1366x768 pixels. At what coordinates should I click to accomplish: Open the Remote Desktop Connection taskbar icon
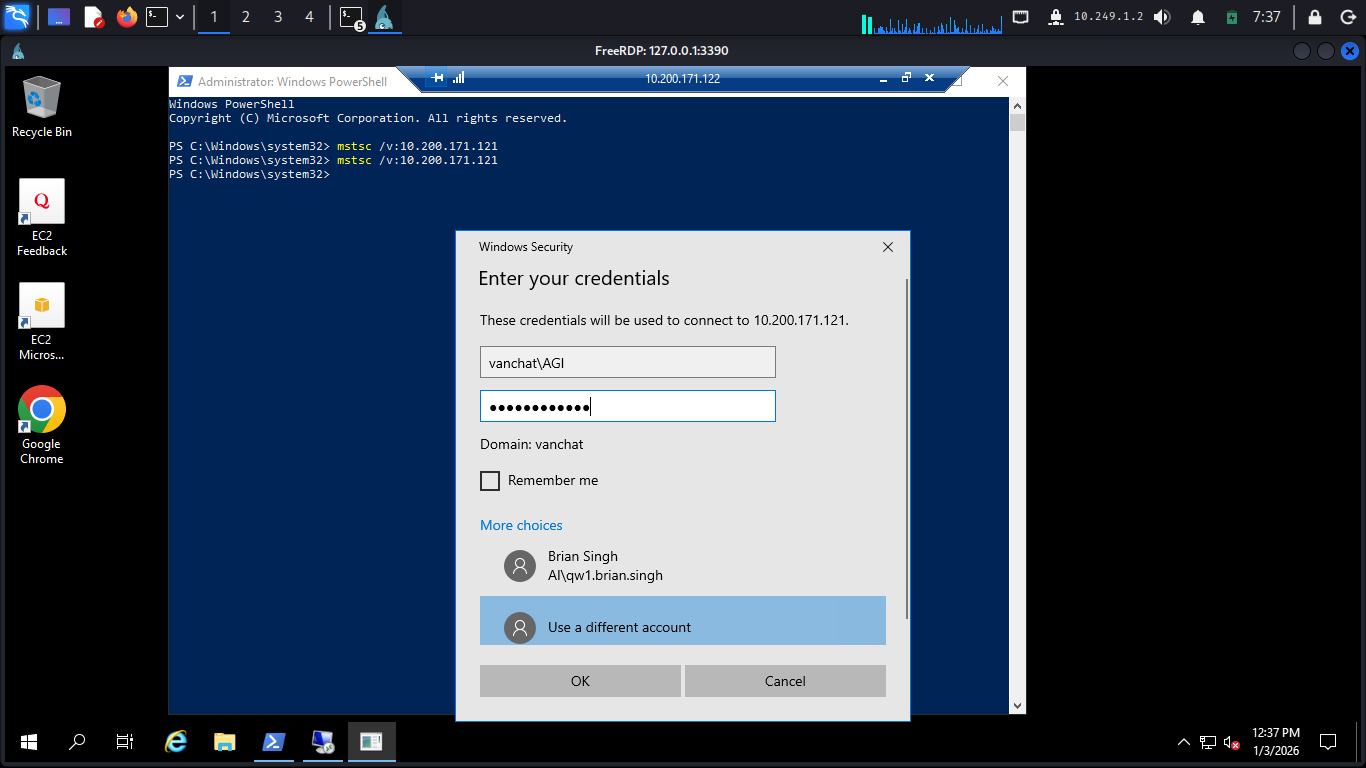[x=322, y=741]
